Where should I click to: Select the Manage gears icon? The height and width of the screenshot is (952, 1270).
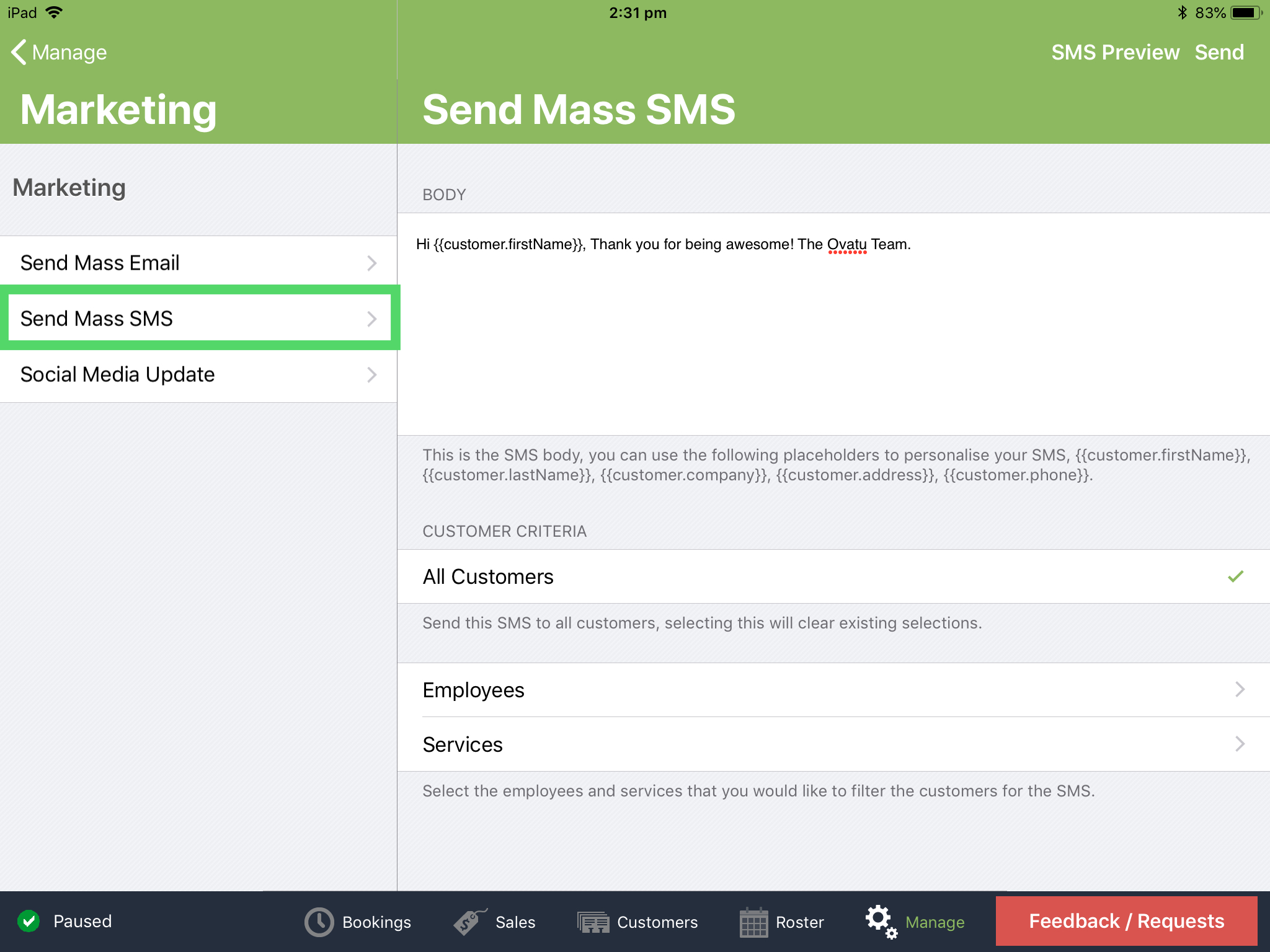click(881, 922)
